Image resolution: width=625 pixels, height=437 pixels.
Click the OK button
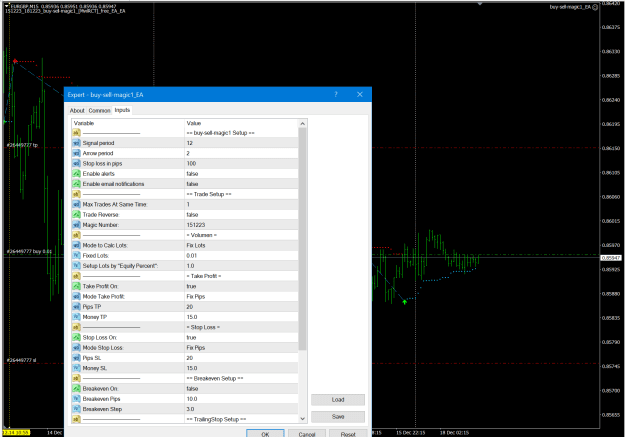tap(265, 434)
